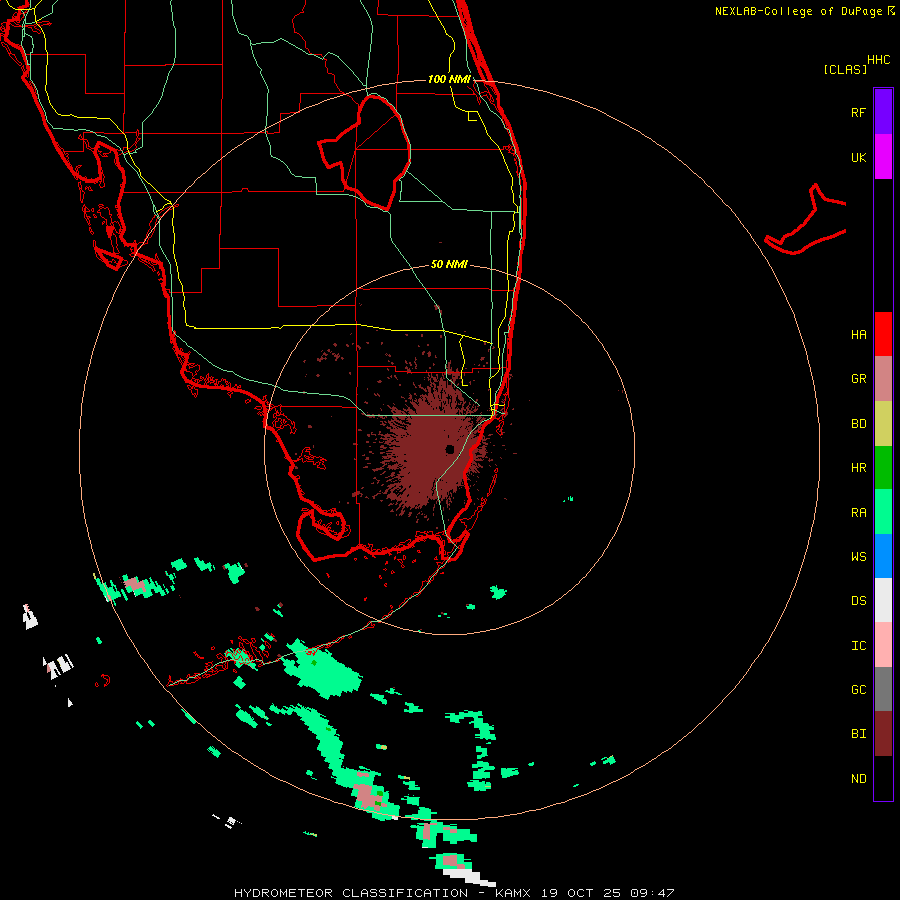Click the 'HR' legend label
The image size is (900, 900).
coord(858,468)
